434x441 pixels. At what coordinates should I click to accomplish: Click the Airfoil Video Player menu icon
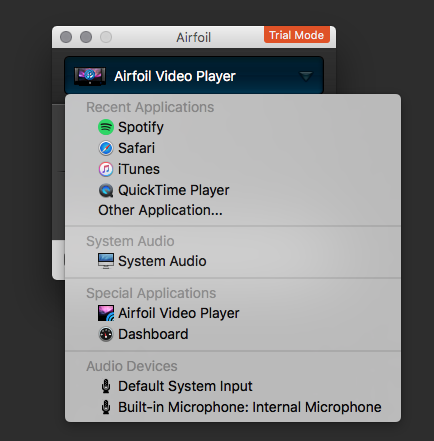pos(106,313)
